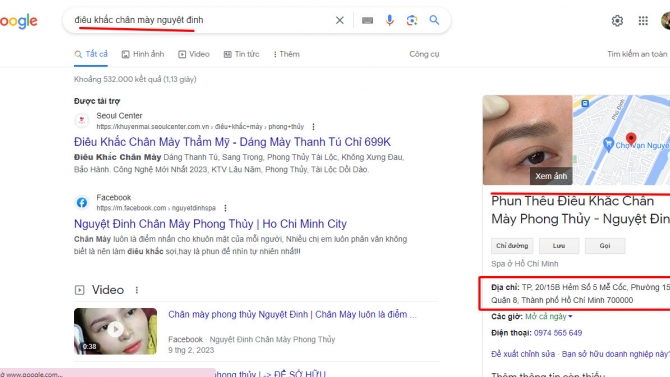
Task: Click the Chợ Vạn Nguyên label on the map
Action: tap(642, 145)
